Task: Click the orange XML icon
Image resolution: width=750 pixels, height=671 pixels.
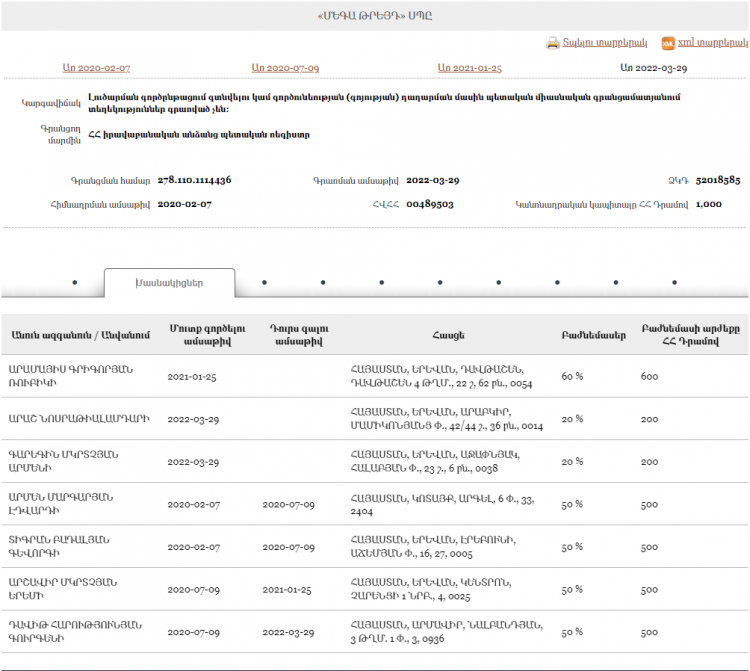Action: 668,44
